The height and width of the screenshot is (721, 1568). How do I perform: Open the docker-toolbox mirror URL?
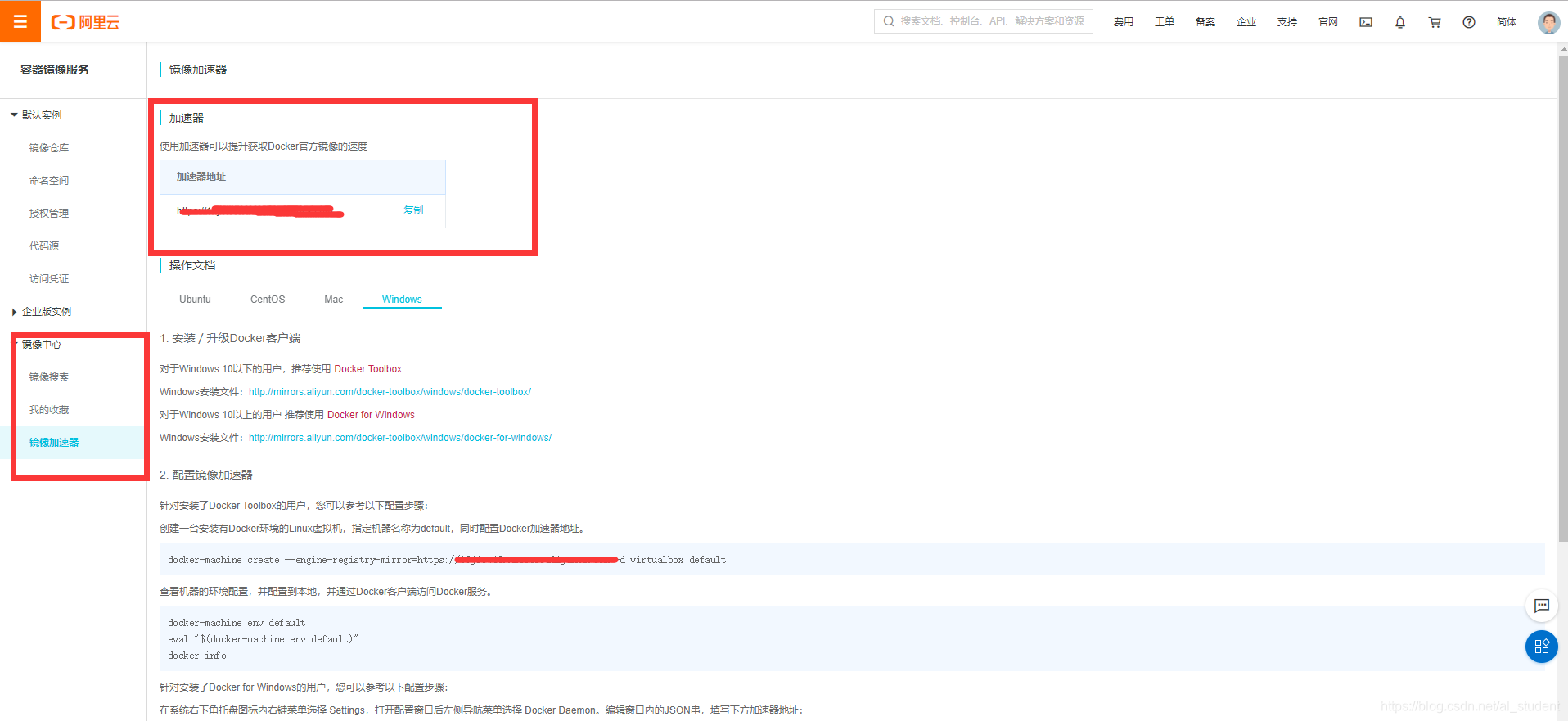[x=390, y=392]
